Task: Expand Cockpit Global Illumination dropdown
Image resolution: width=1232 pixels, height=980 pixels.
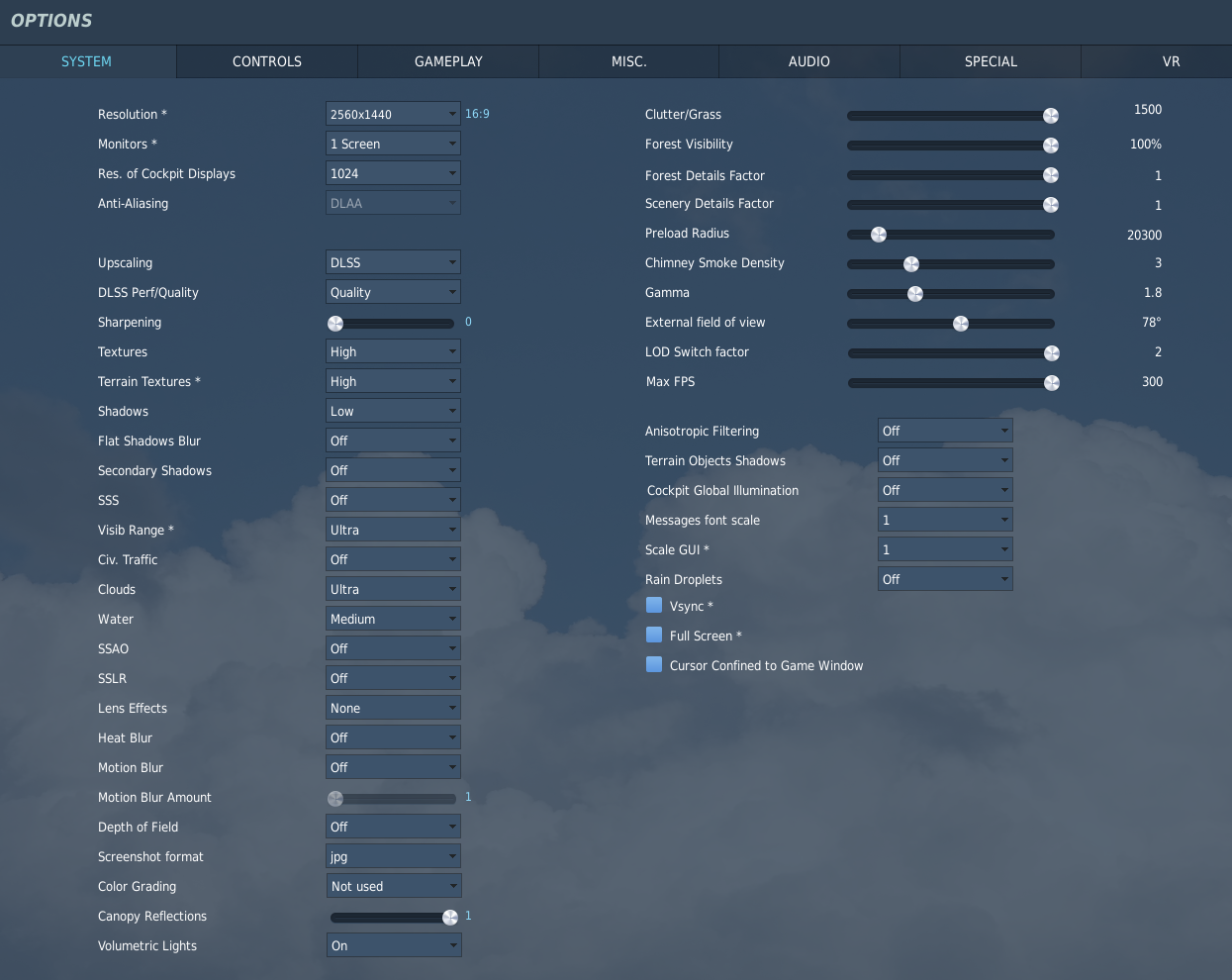Action: pyautogui.click(x=945, y=490)
